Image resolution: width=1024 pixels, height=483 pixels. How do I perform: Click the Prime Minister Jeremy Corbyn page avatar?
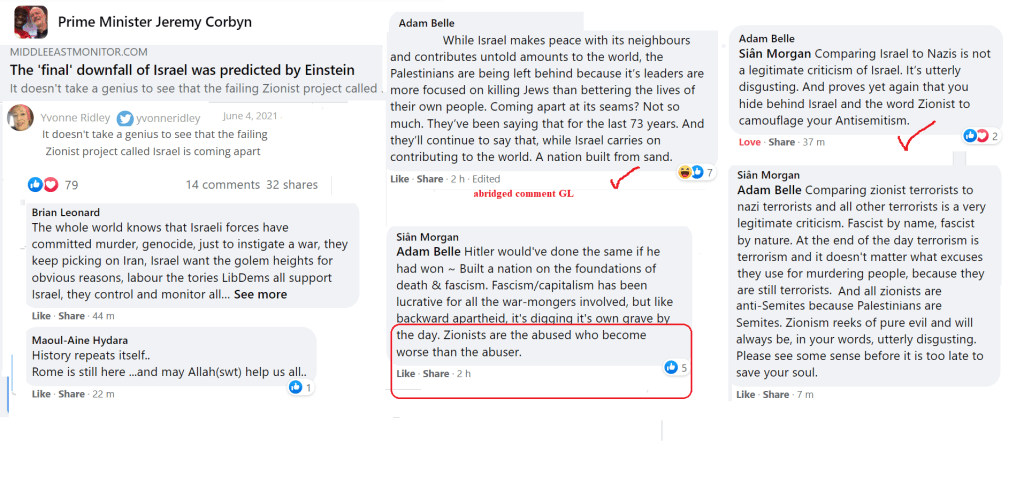pyautogui.click(x=30, y=21)
